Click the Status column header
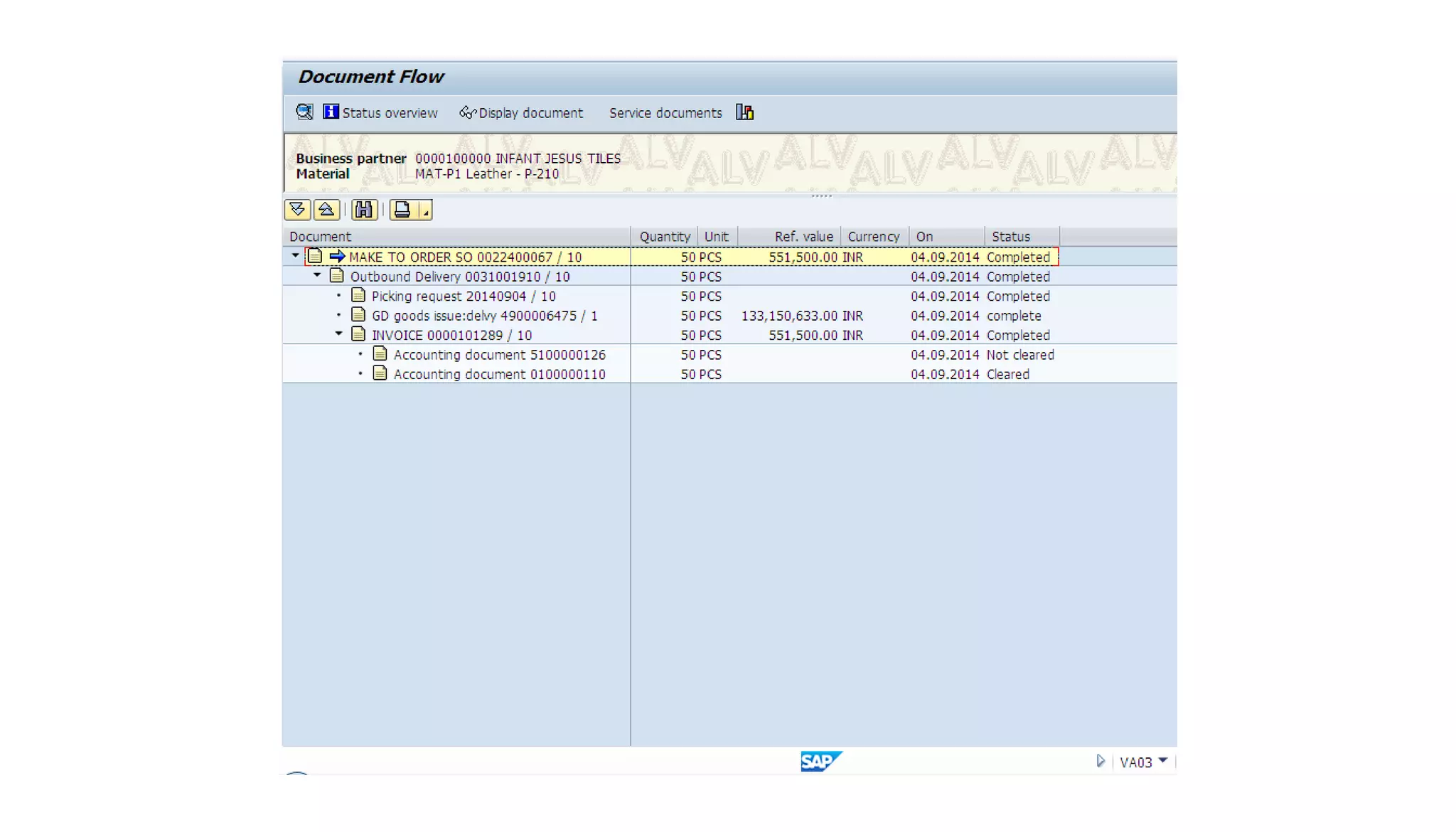Screen dimensions: 1456x832 [x=1011, y=237]
